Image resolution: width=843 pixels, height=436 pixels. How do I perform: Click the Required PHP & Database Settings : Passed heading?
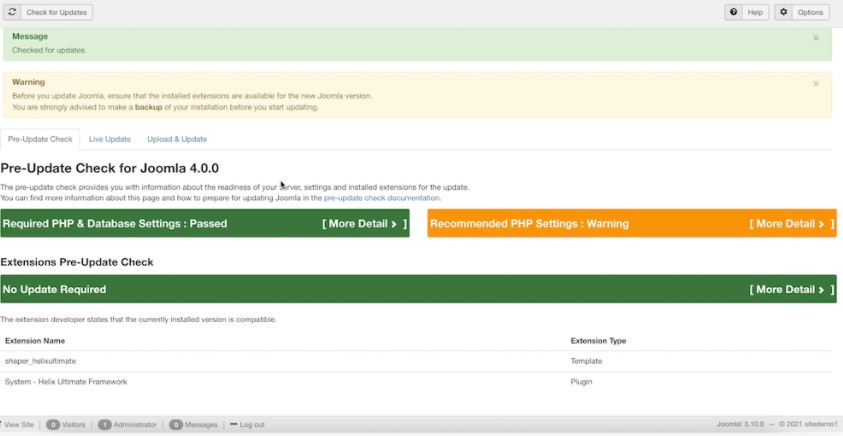pos(115,224)
